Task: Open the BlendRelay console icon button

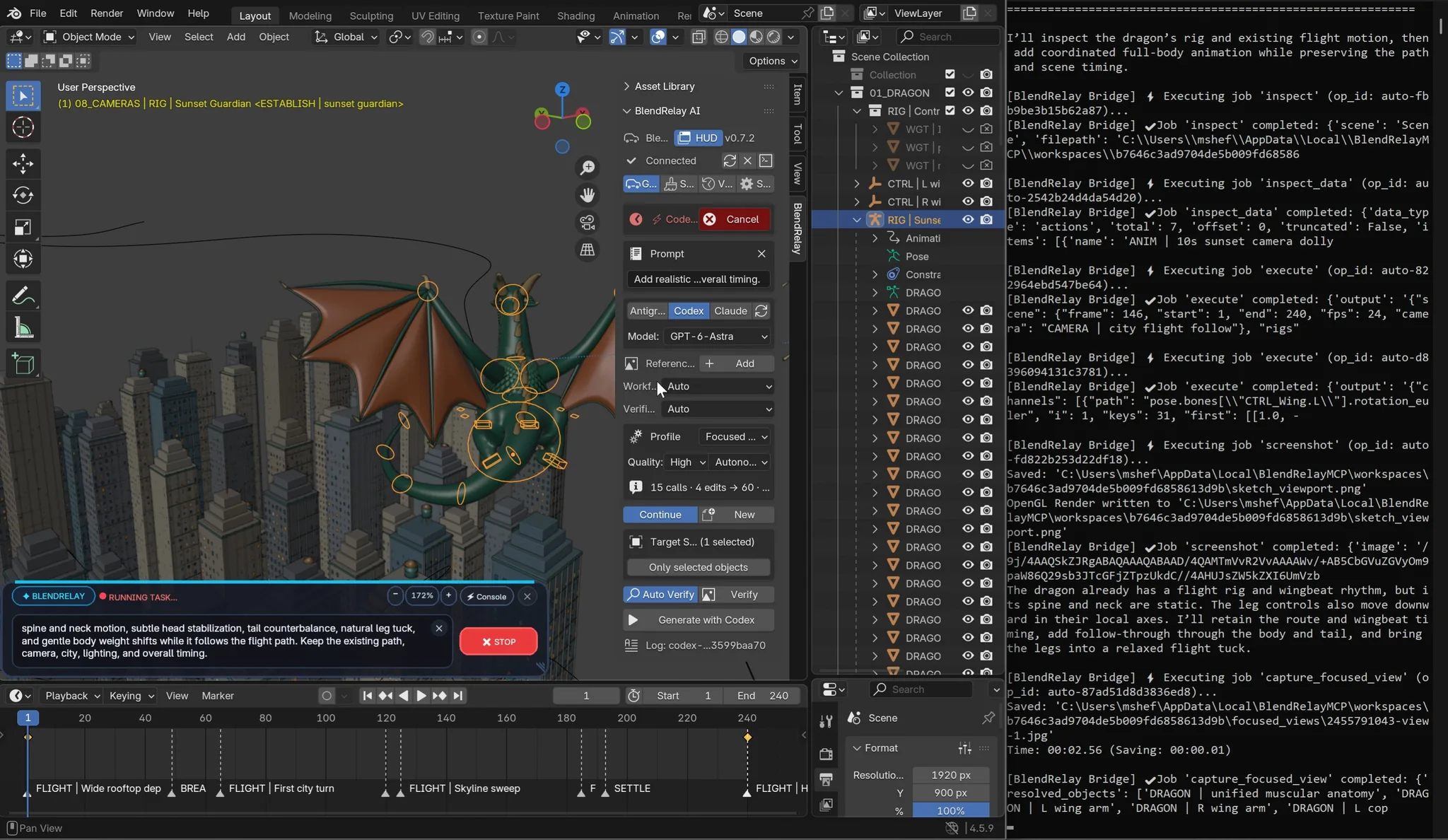Action: point(766,161)
